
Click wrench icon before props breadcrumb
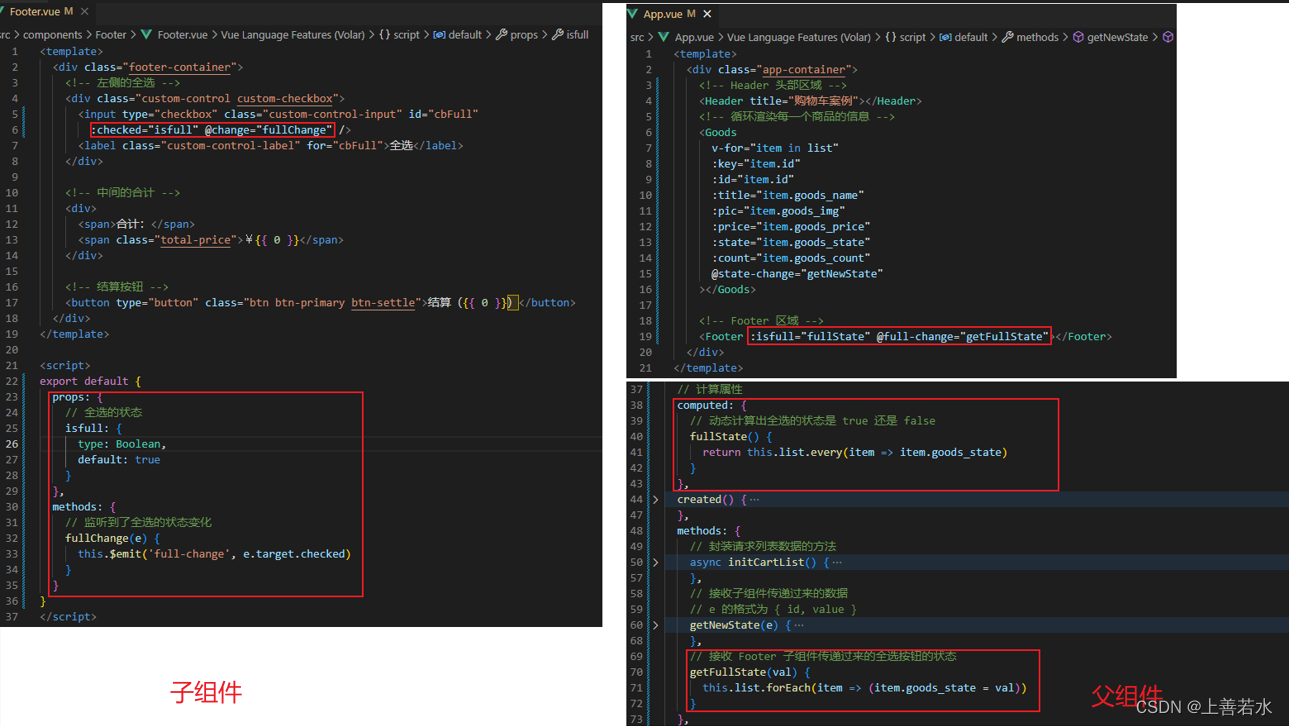point(501,34)
